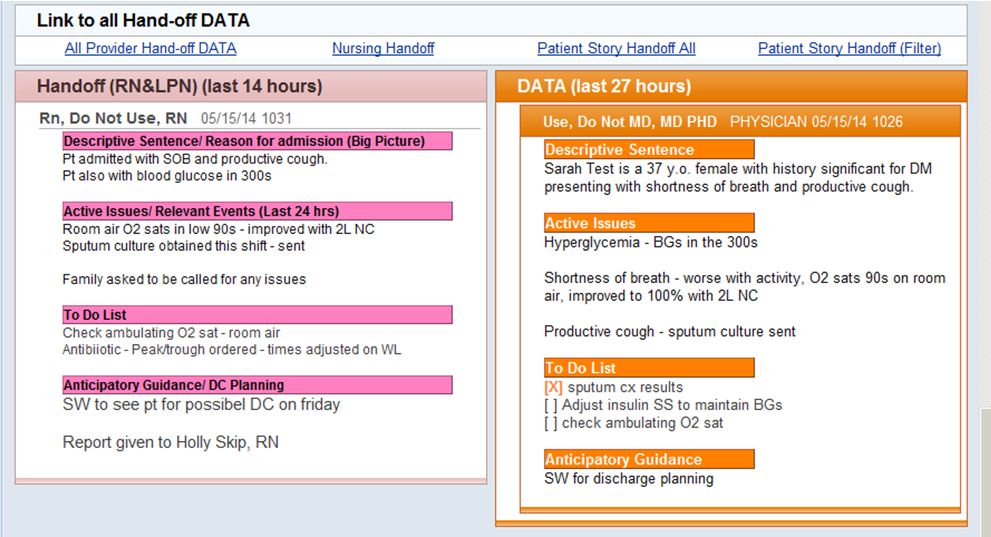Click the Link to all Hand-off DATA title

(x=143, y=20)
